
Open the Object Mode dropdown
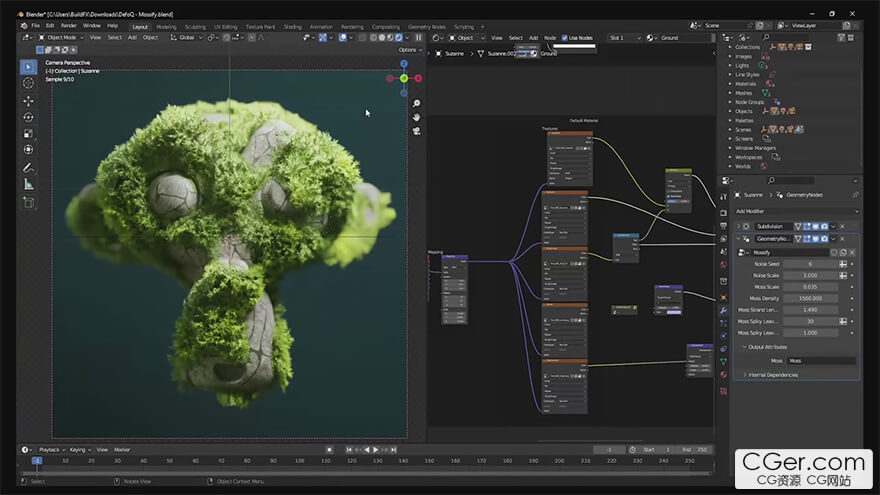click(61, 38)
